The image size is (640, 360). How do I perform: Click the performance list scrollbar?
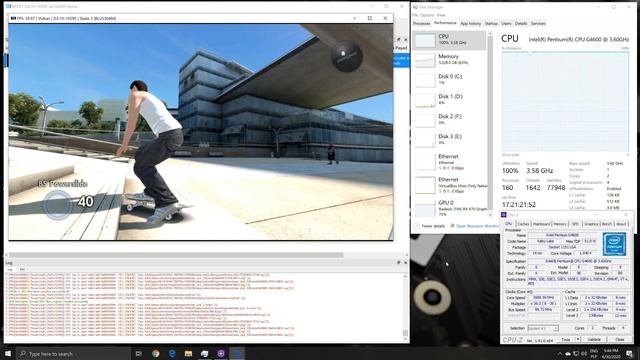pos(490,124)
